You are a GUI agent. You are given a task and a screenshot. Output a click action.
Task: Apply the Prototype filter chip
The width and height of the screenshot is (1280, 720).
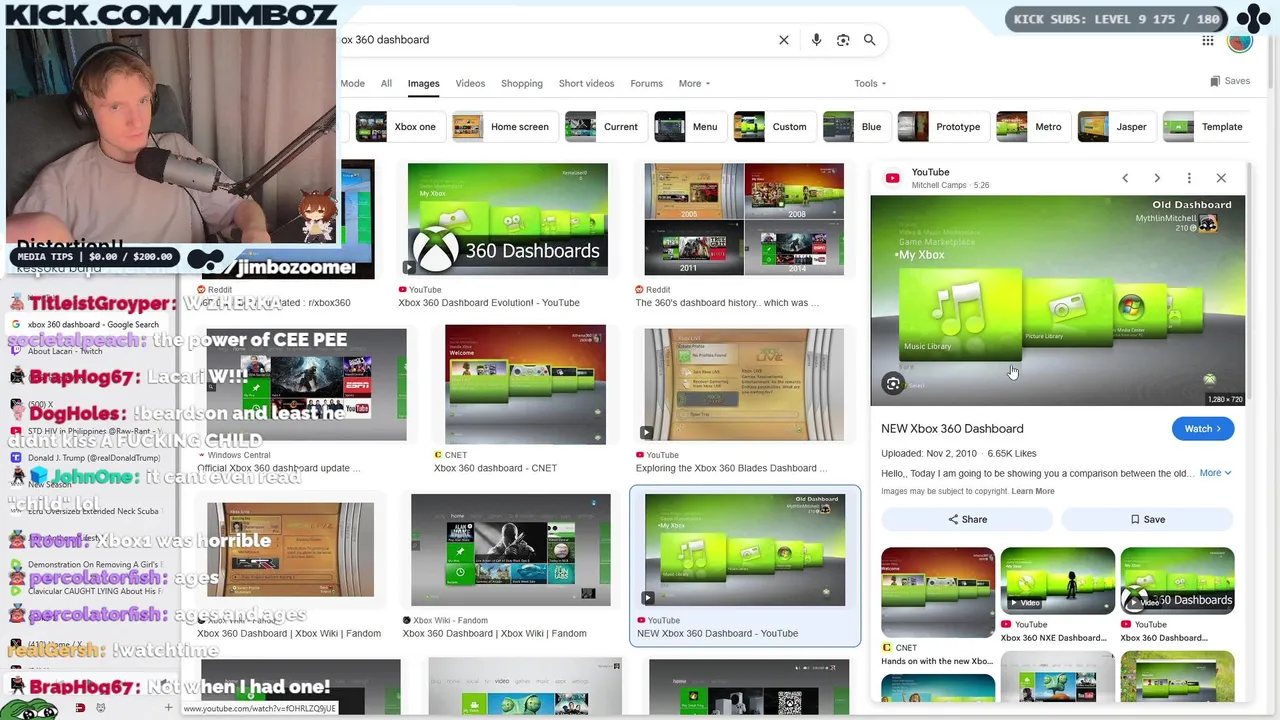point(941,127)
